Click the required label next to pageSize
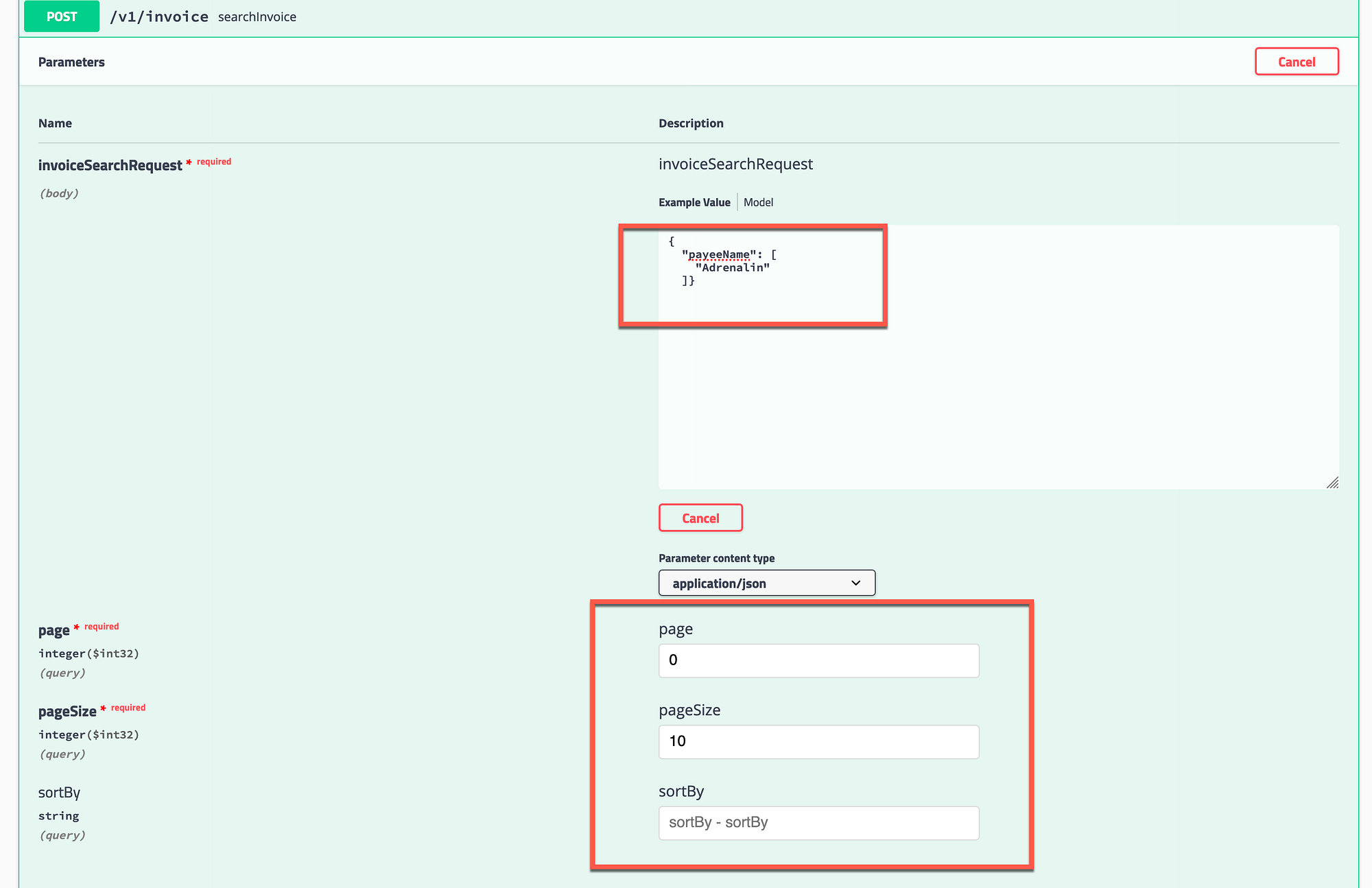 (x=128, y=708)
